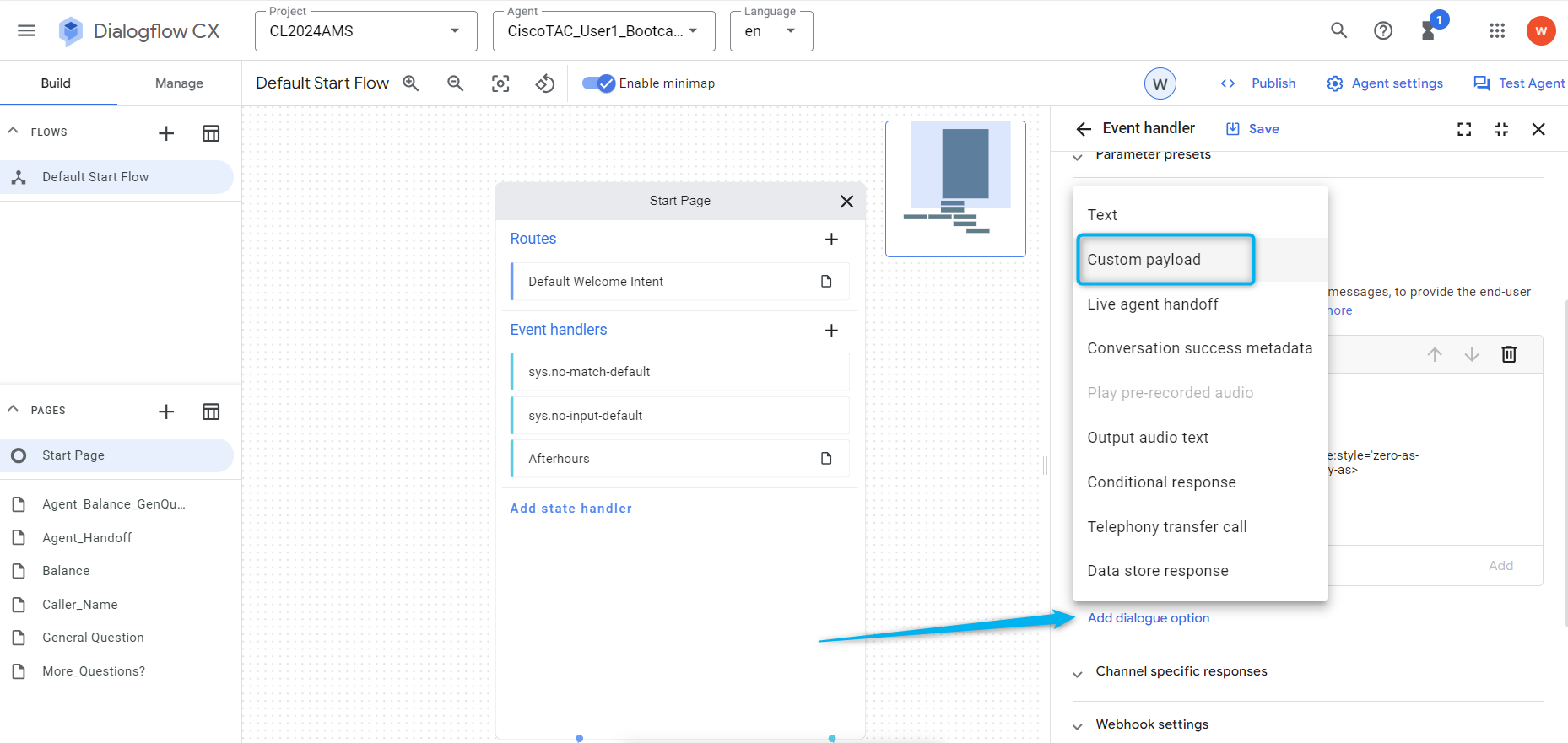
Task: Open the Agent dropdown
Action: (604, 31)
